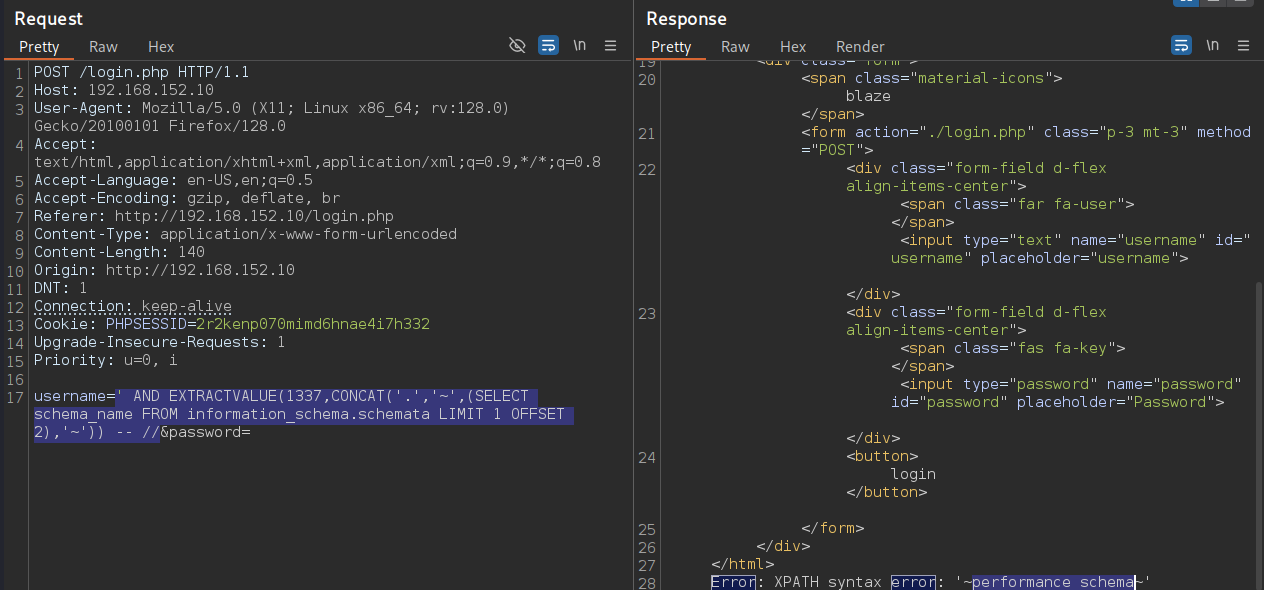Click the 'Referer: http://192.168.152.10/login.php' header
1264x590 pixels.
[x=214, y=216]
